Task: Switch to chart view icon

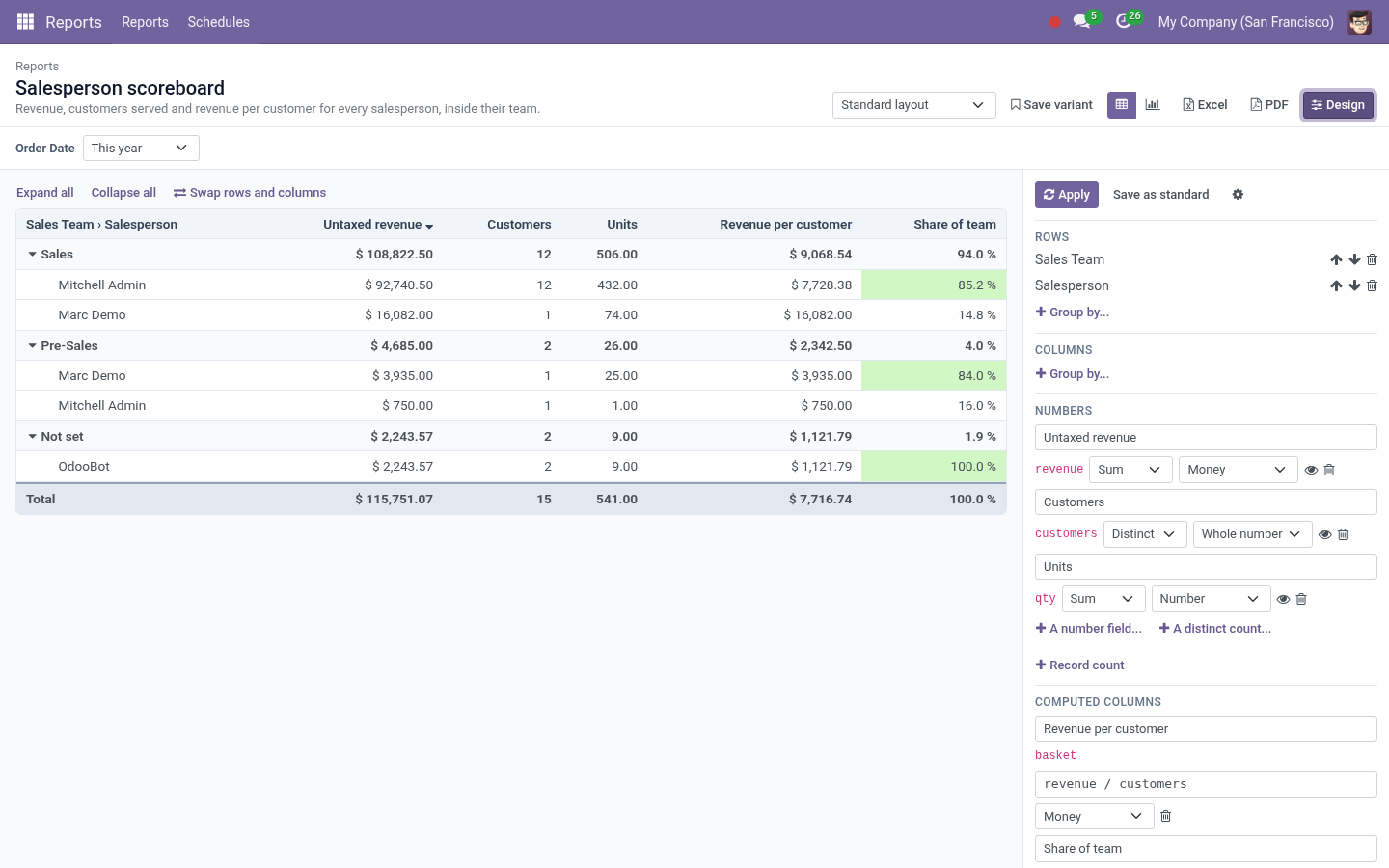Action: point(1153,104)
